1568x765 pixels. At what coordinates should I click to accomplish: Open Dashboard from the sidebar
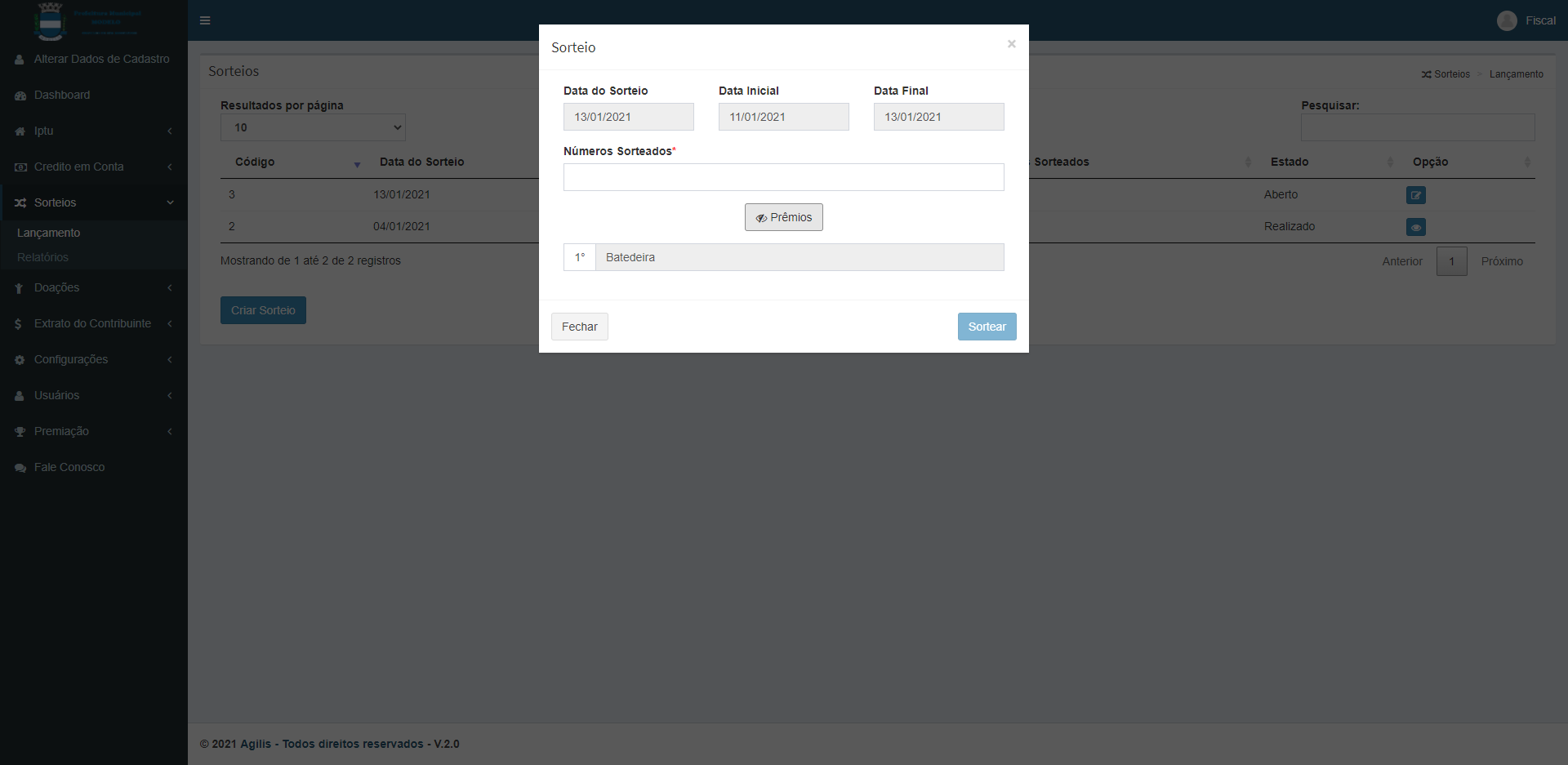point(62,95)
